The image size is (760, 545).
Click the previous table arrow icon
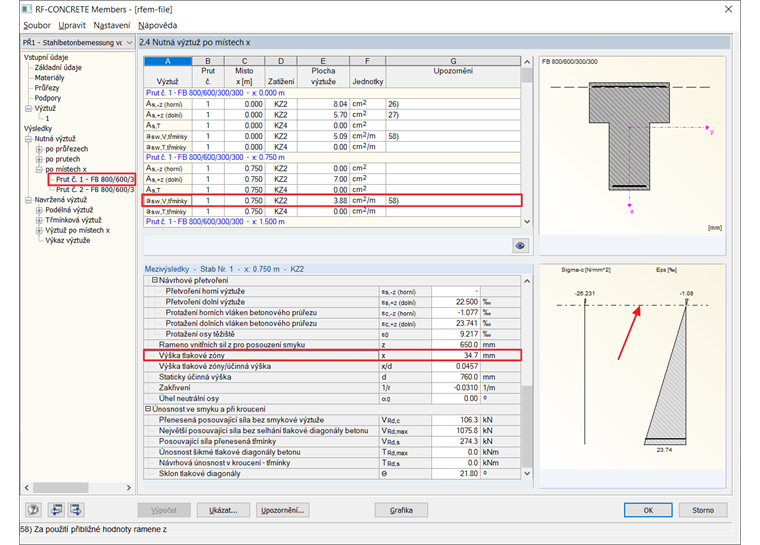56,510
